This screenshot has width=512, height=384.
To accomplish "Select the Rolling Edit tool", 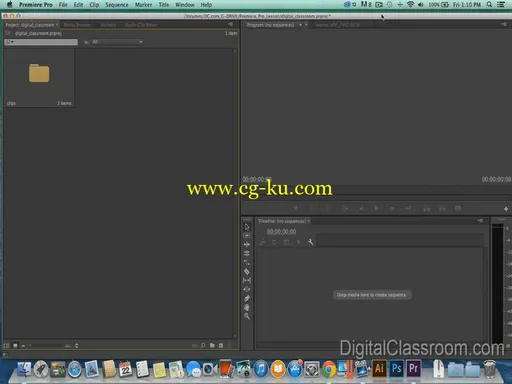I will pyautogui.click(x=247, y=253).
